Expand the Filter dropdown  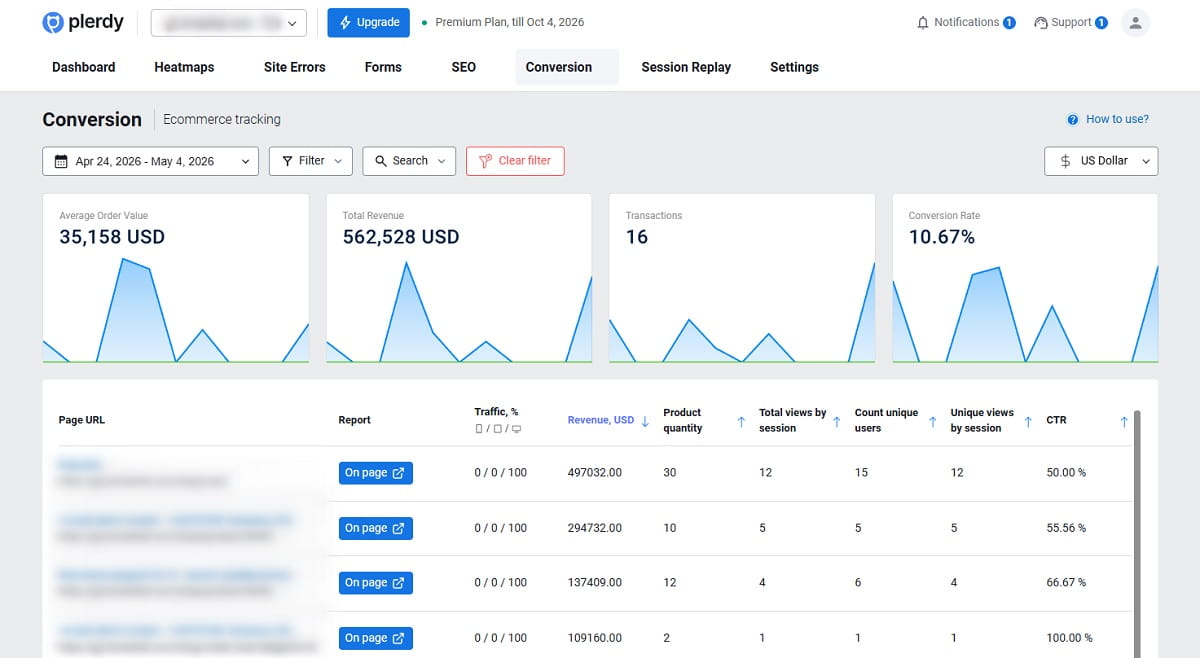click(311, 161)
